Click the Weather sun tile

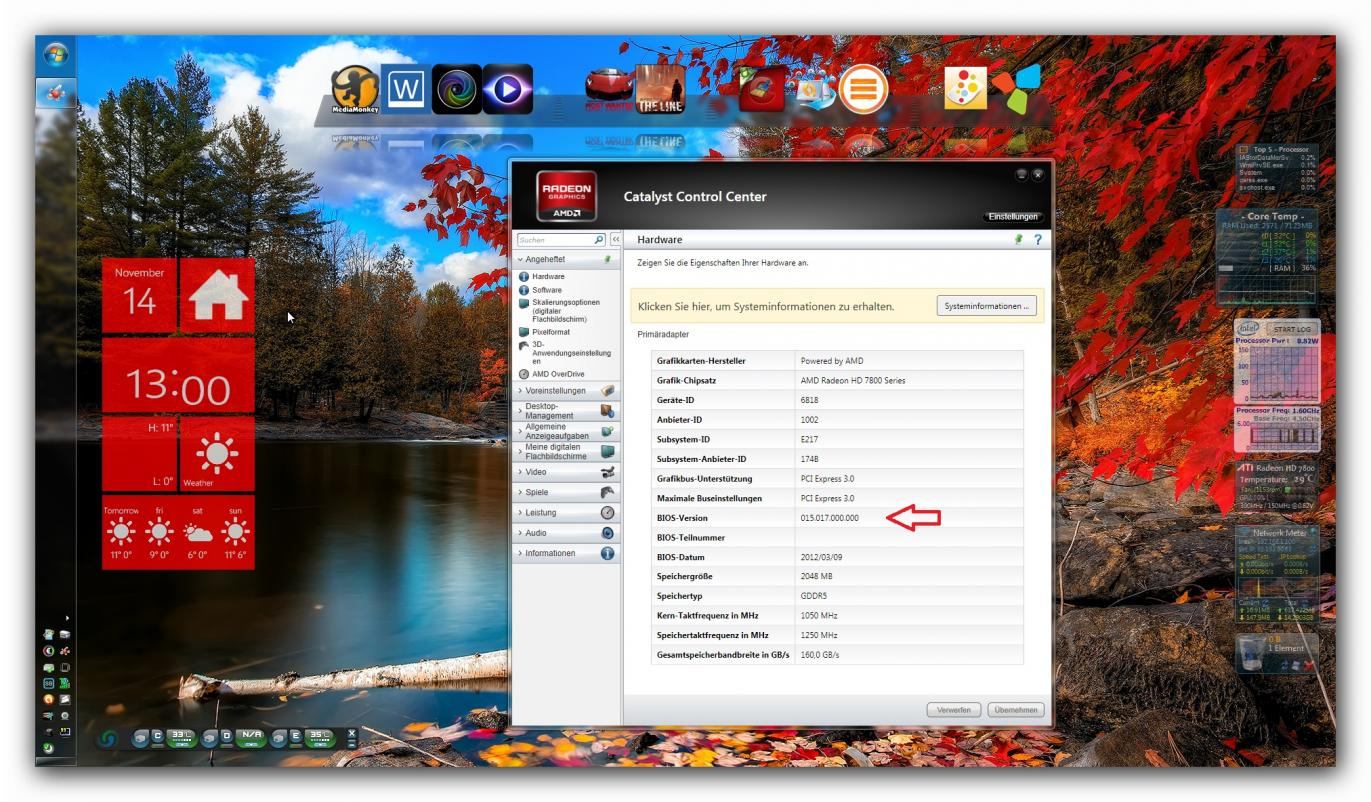click(x=216, y=455)
